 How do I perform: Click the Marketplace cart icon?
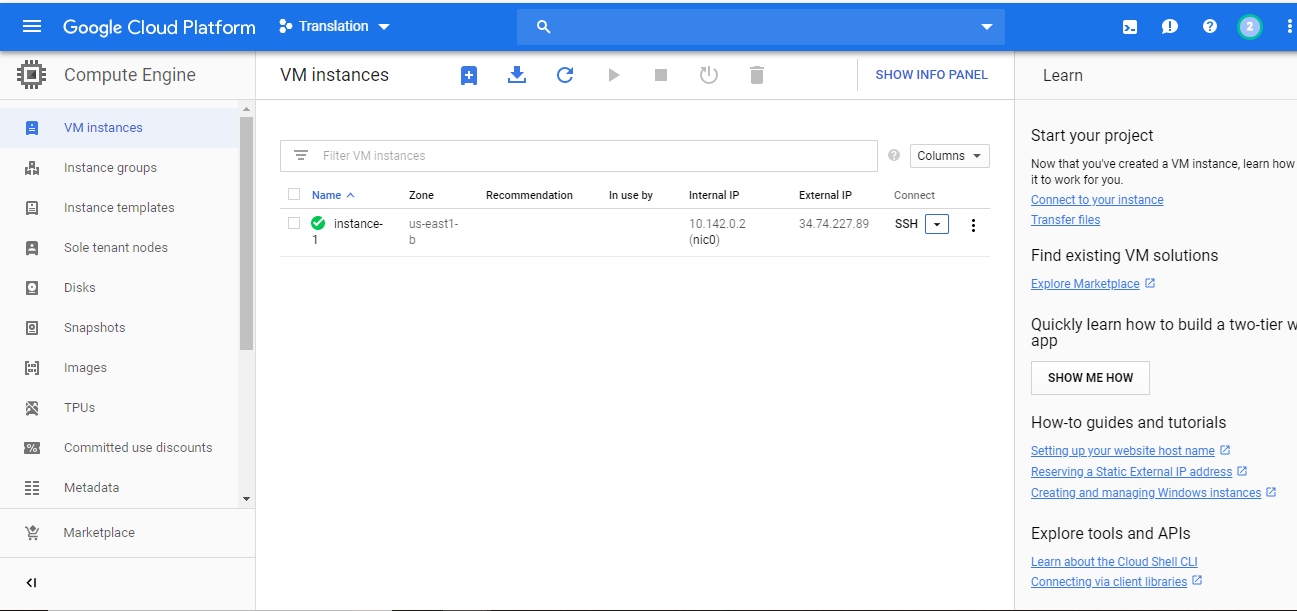point(32,533)
